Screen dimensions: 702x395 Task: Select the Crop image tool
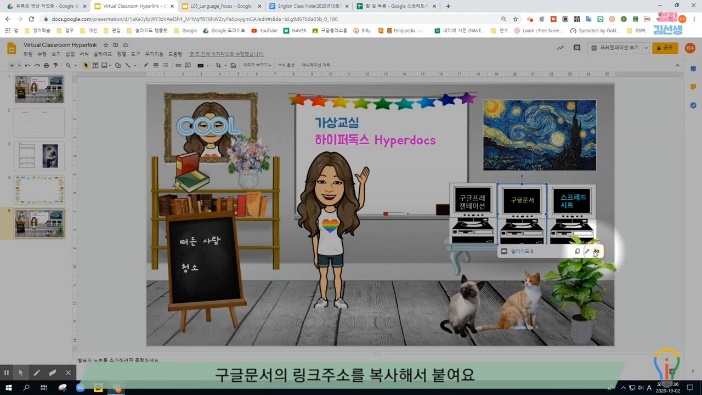click(218, 65)
